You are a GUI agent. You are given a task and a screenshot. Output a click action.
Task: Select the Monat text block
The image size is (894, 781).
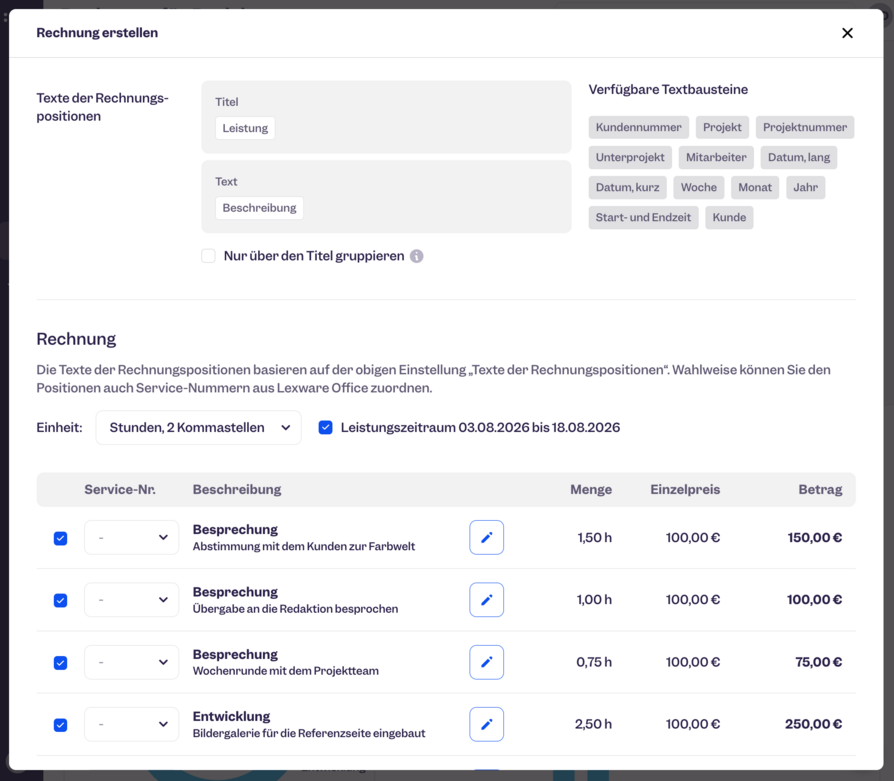[x=755, y=188]
